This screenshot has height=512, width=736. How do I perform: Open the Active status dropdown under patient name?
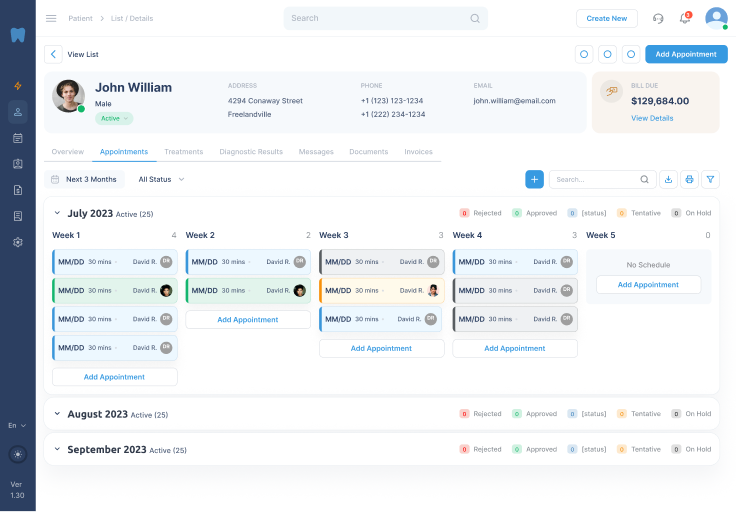pos(114,118)
